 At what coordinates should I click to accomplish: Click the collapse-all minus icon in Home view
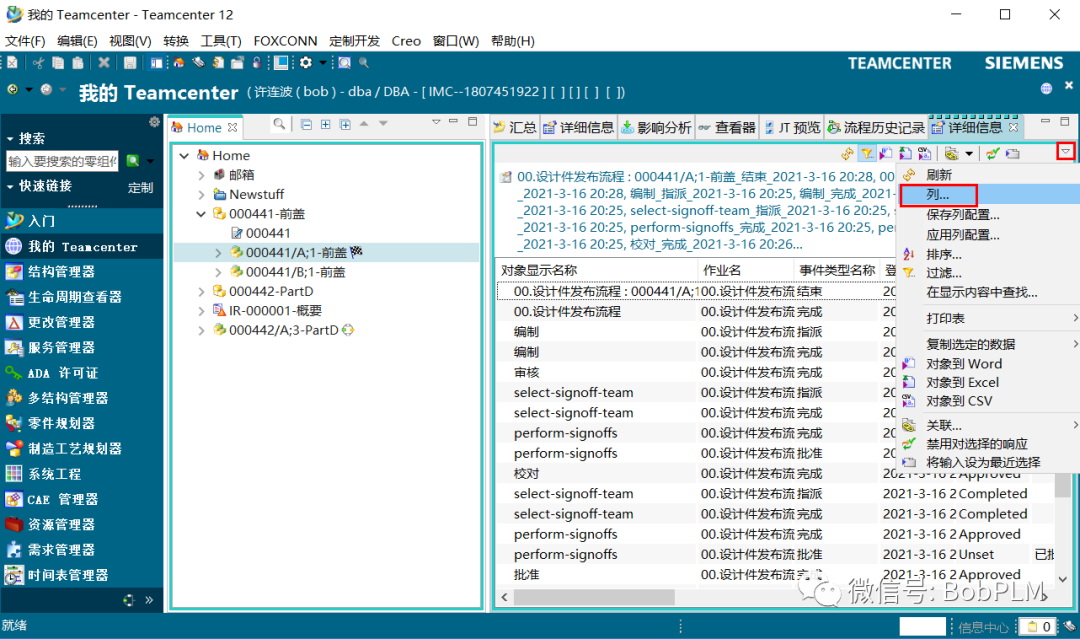click(x=307, y=125)
